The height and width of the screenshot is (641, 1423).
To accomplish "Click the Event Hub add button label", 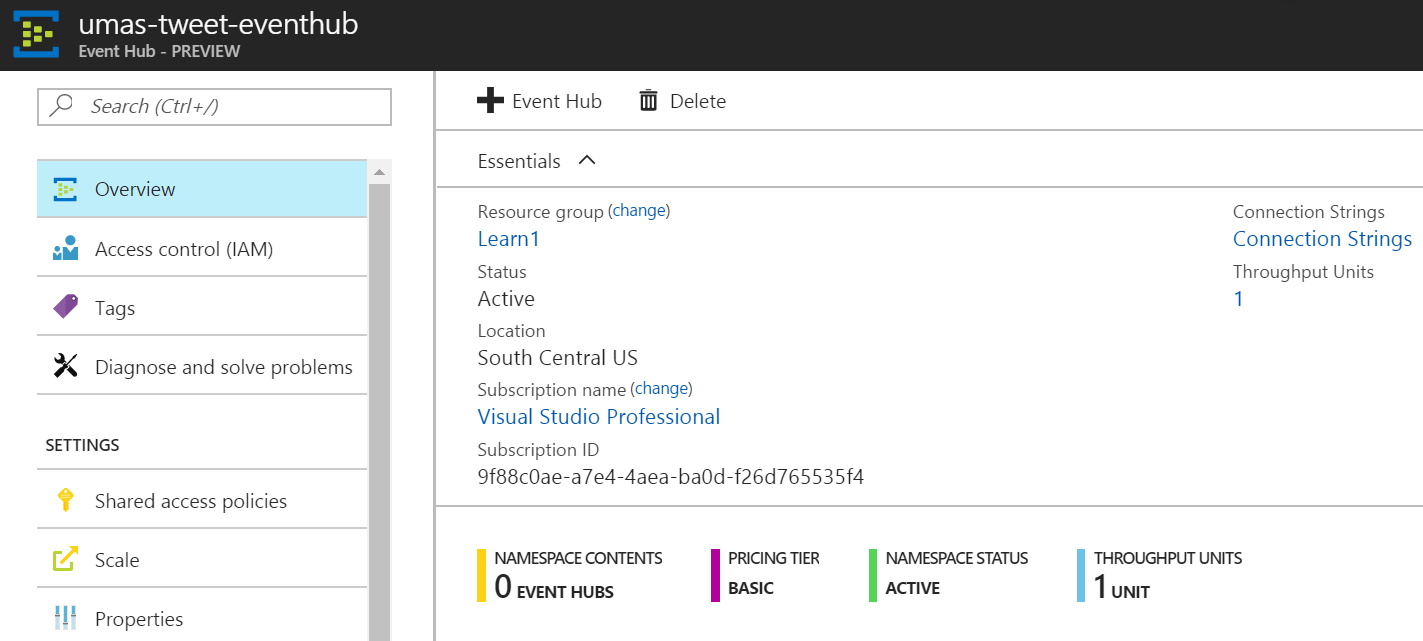I will click(x=557, y=101).
